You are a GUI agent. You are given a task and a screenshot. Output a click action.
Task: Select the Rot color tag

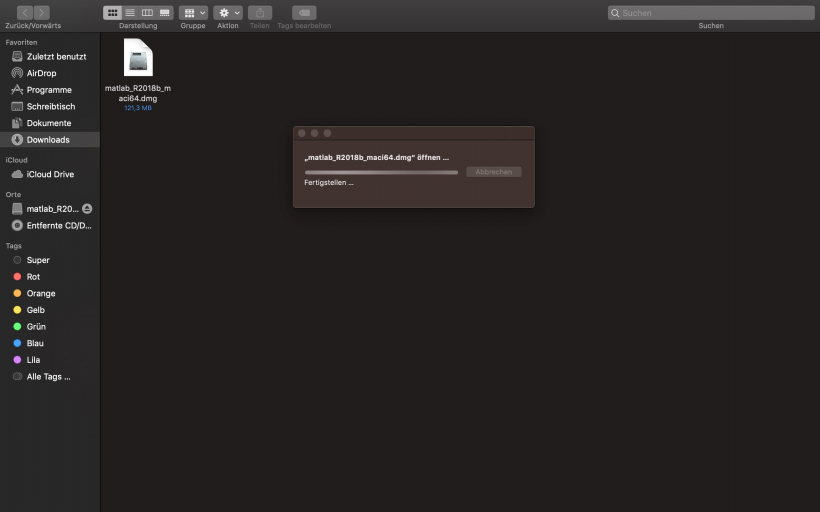click(x=33, y=277)
